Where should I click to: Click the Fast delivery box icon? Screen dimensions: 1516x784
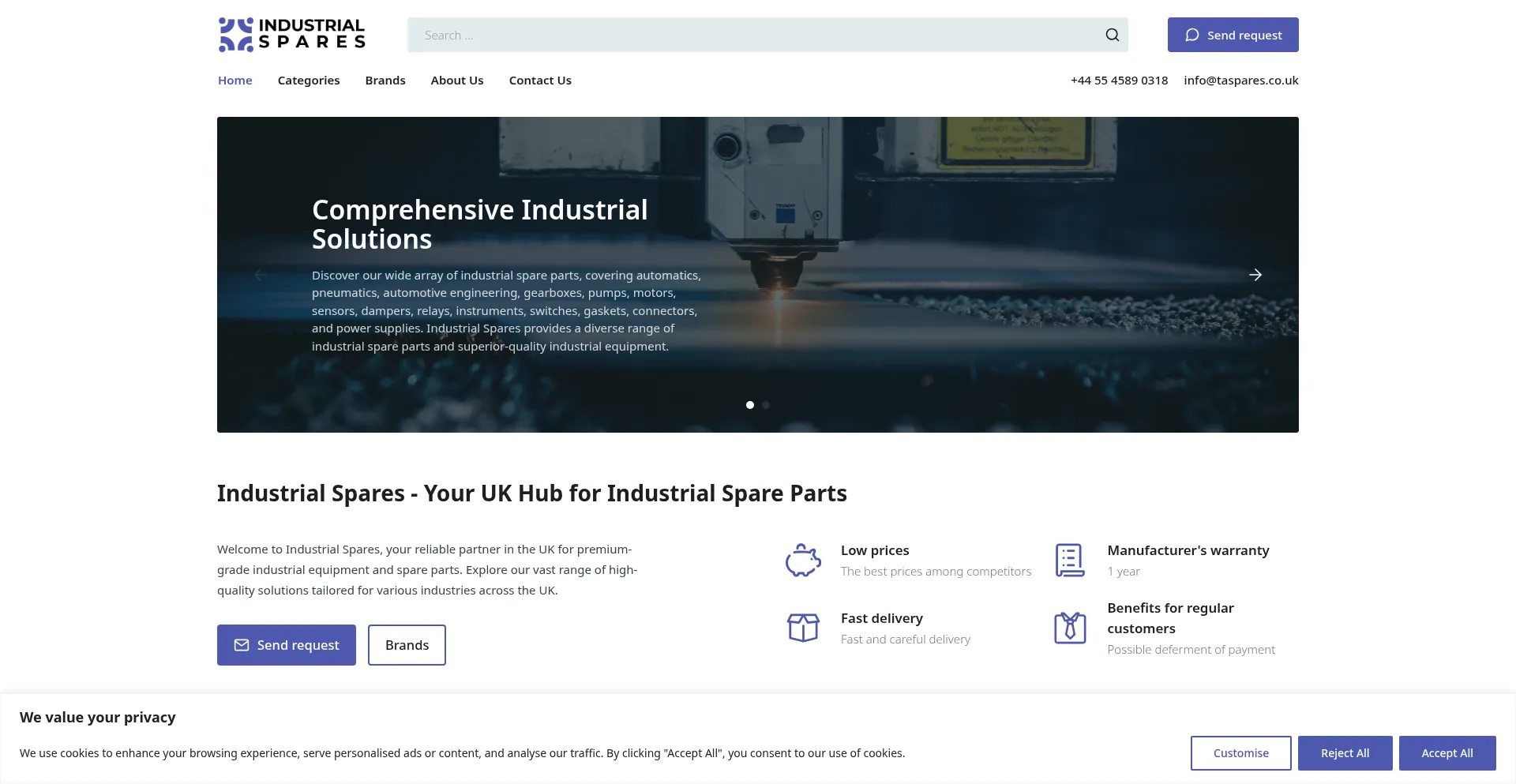tap(803, 628)
